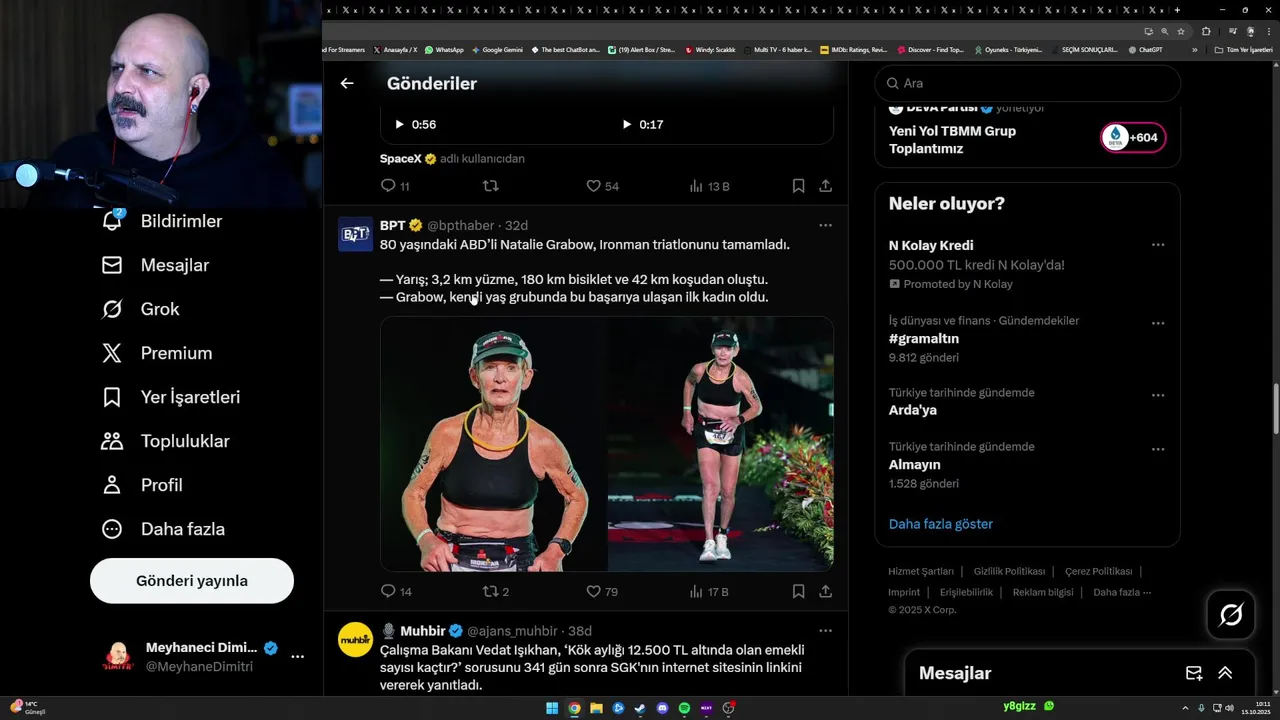Reply to the SpaceX post with 11 comments
Viewport: 1280px width, 720px height.
click(x=395, y=186)
